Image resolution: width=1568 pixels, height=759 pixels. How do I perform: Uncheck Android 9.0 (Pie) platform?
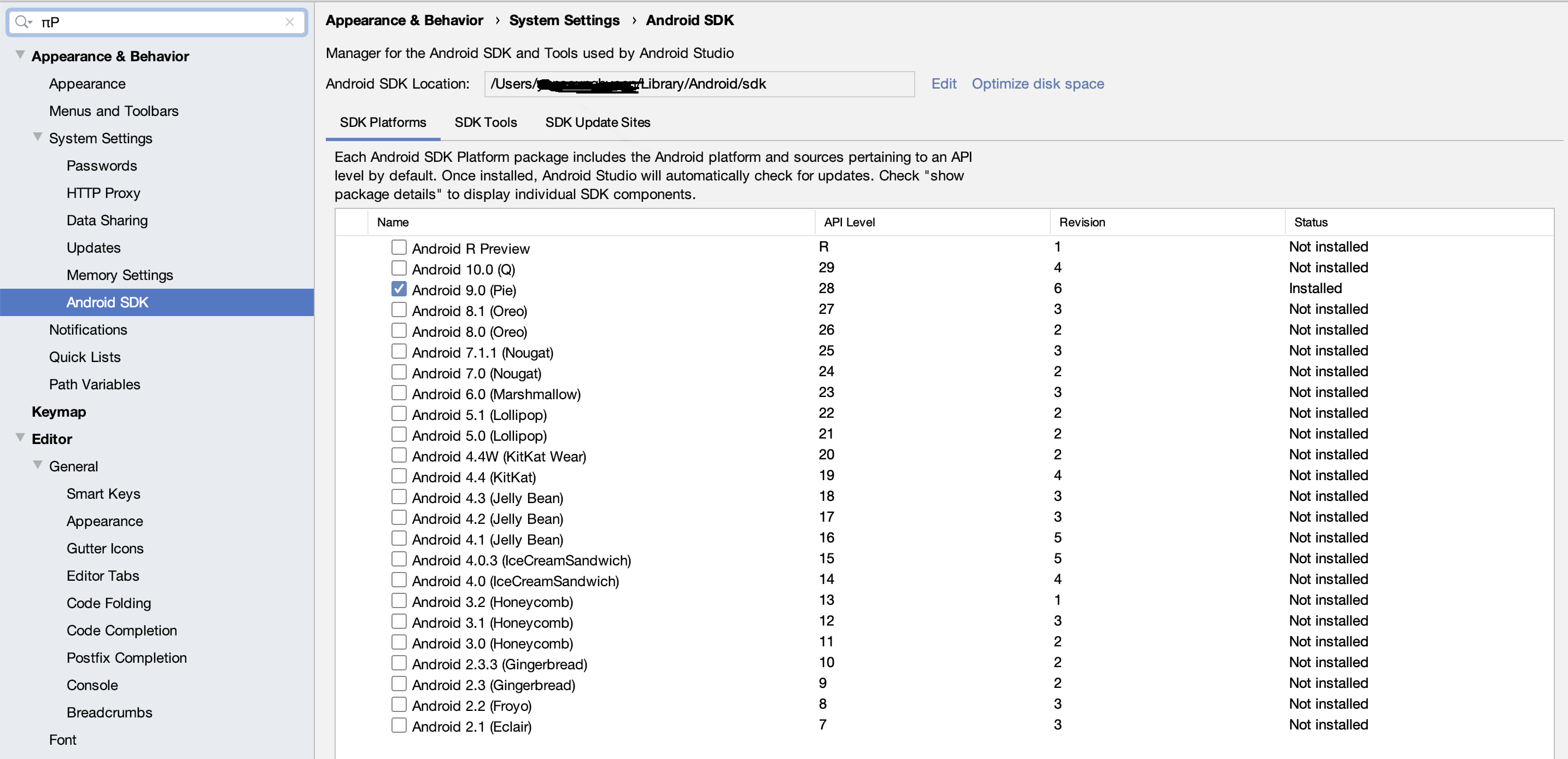coord(399,289)
